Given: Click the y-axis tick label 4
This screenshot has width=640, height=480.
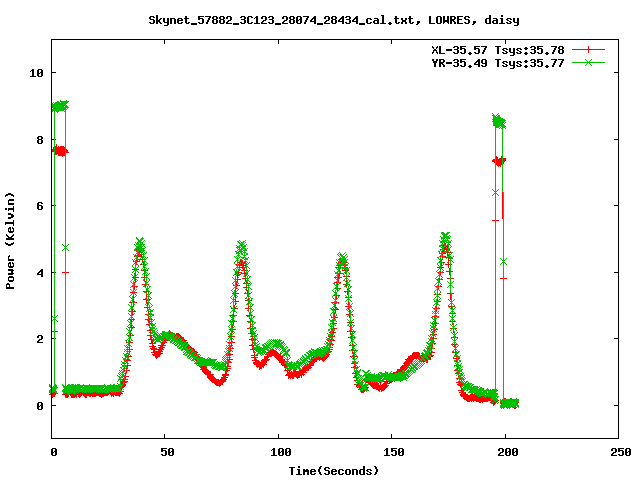Looking at the screenshot, I should (x=39, y=272).
